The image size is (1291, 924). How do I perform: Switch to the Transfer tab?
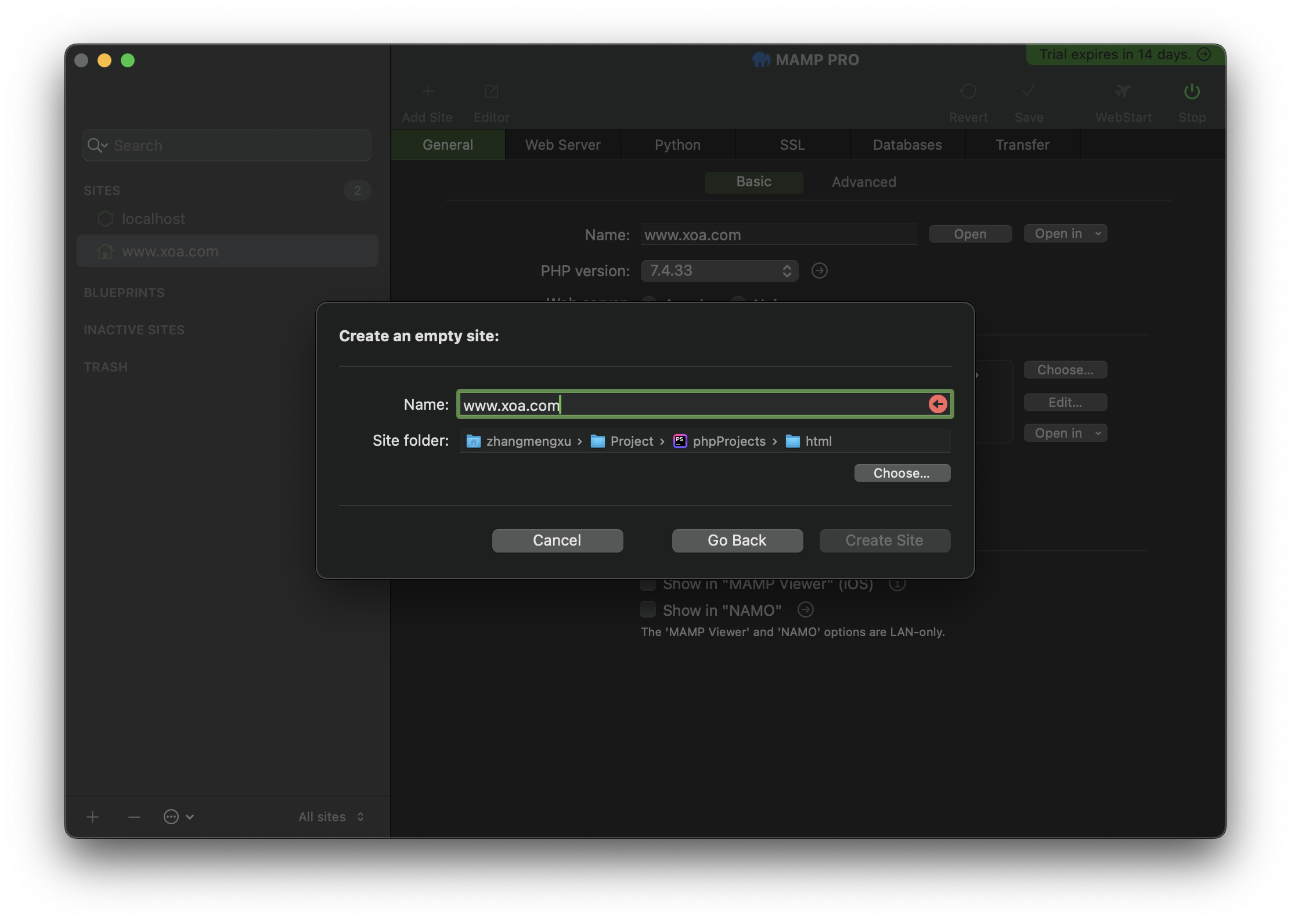pos(1022,145)
